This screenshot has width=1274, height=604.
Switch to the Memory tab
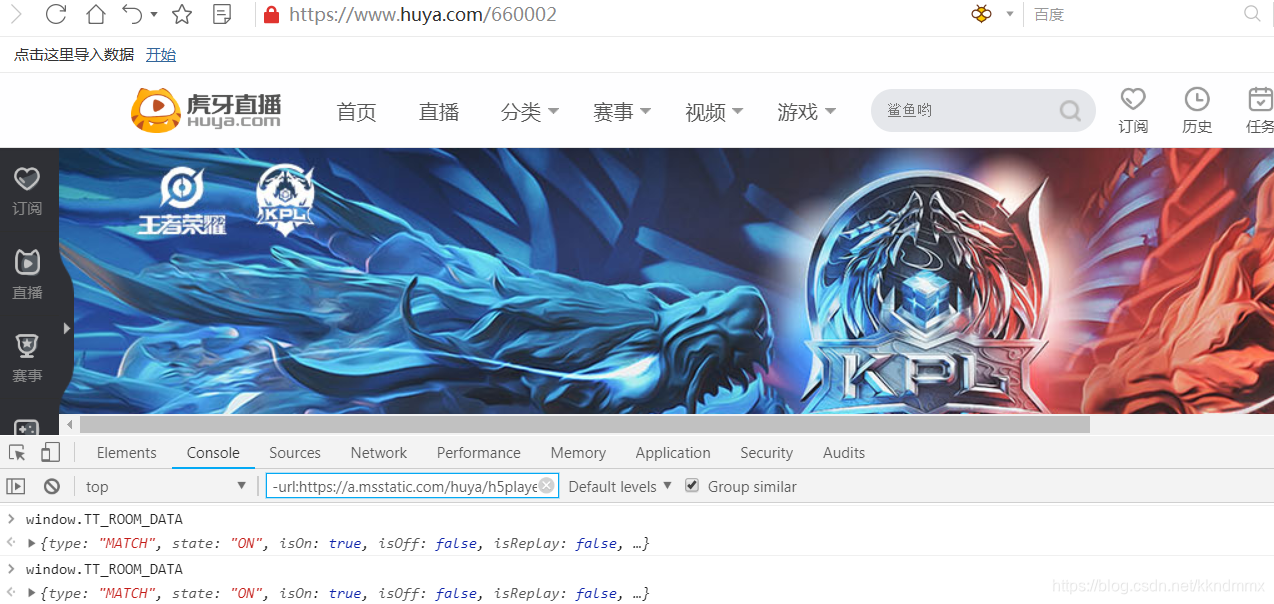(578, 453)
